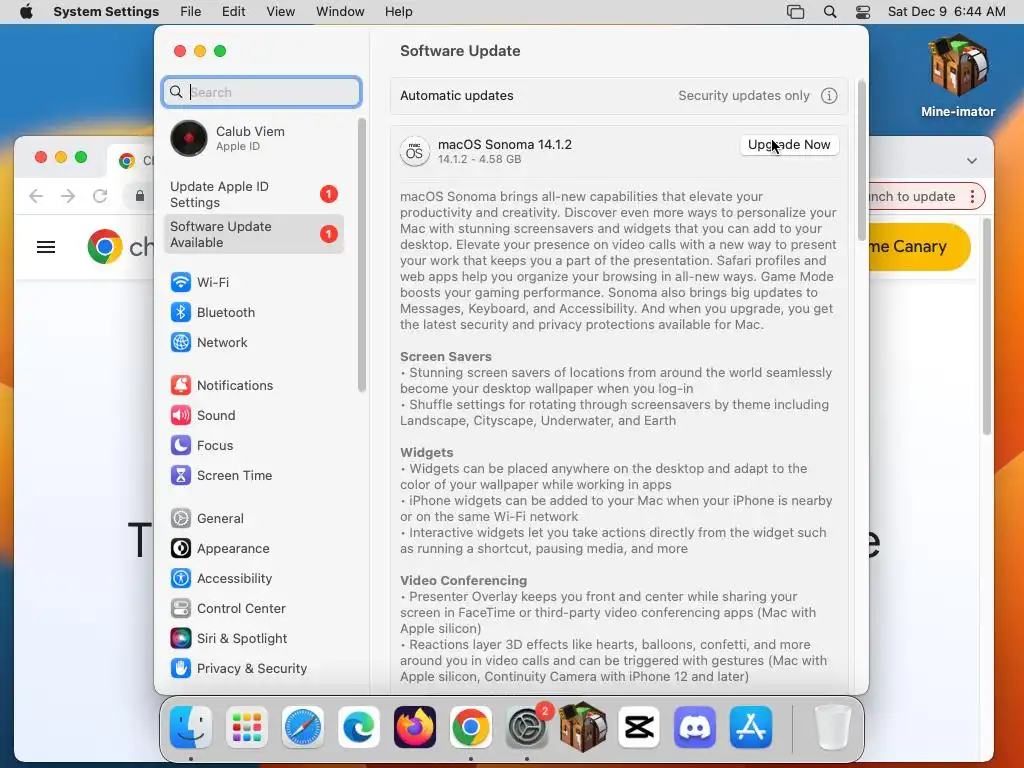This screenshot has width=1024, height=768.
Task: Click Chrome site lock icon
Action: [x=140, y=196]
